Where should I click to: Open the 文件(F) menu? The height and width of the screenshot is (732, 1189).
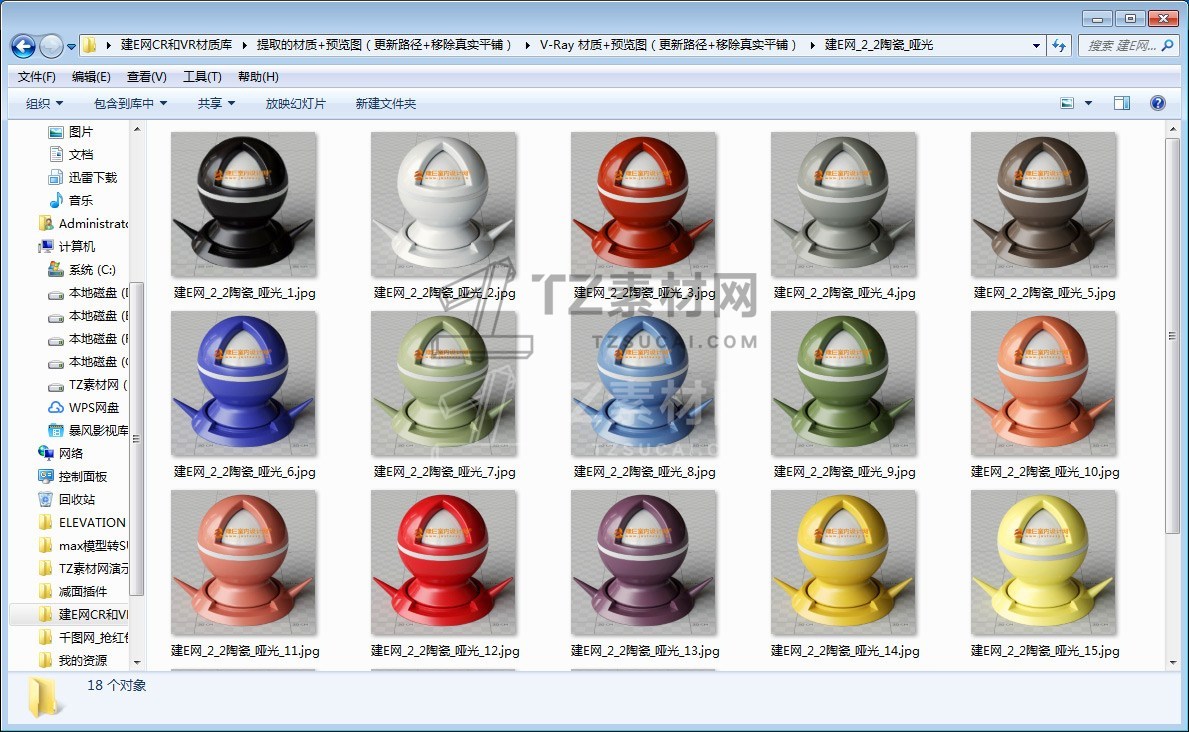pyautogui.click(x=36, y=77)
